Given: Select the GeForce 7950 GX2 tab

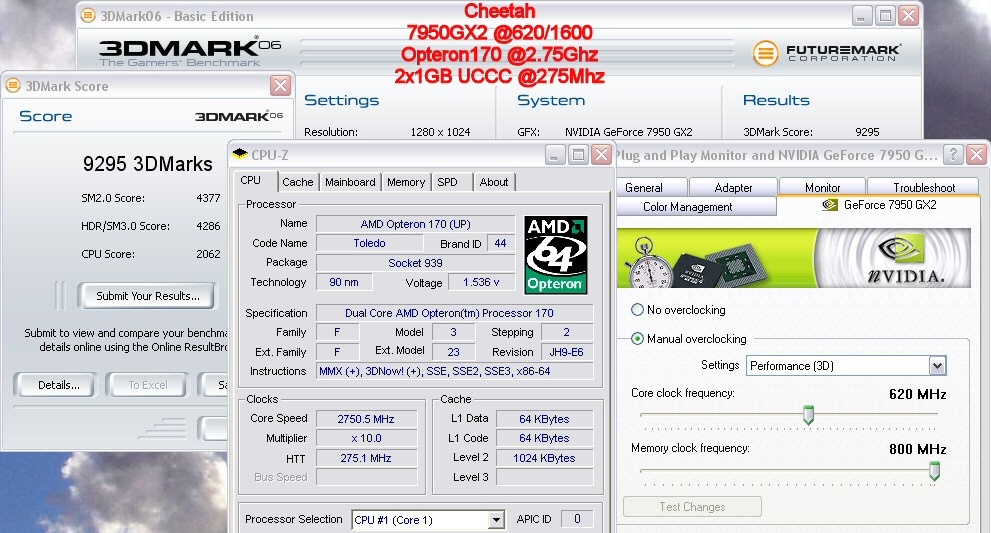Looking at the screenshot, I should click(879, 205).
